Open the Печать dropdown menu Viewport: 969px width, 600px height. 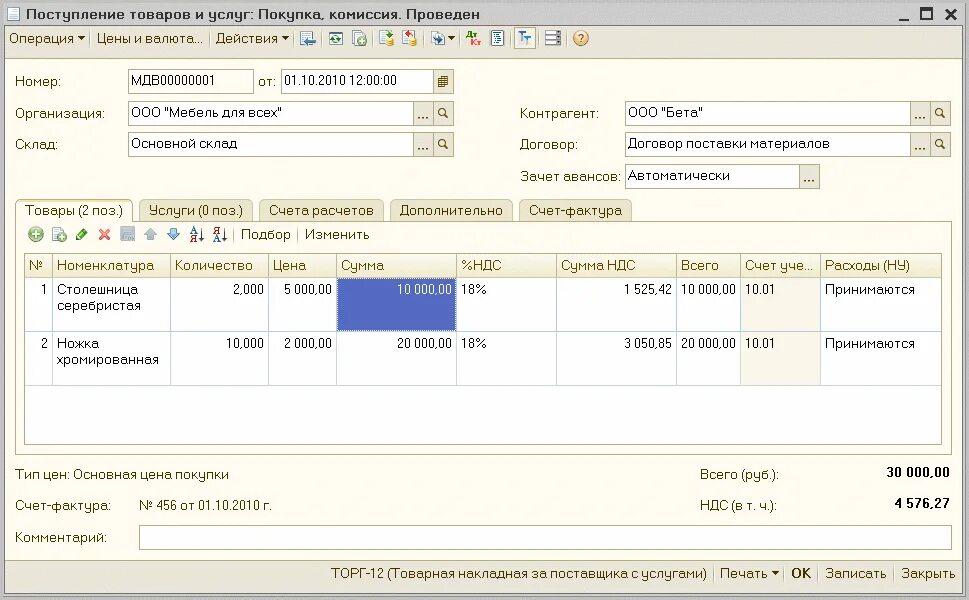click(748, 573)
